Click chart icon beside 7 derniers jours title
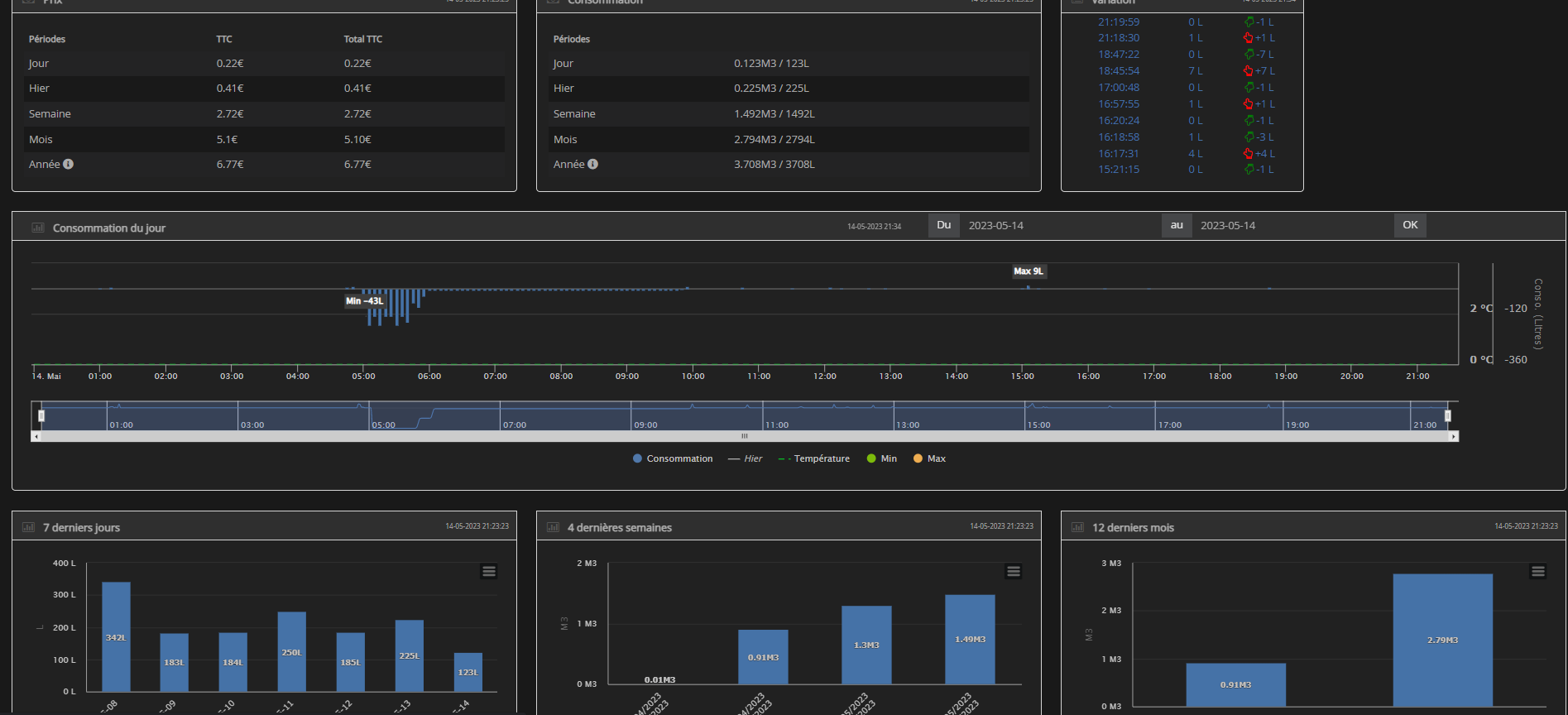Viewport: 1568px width, 715px height. (x=28, y=527)
